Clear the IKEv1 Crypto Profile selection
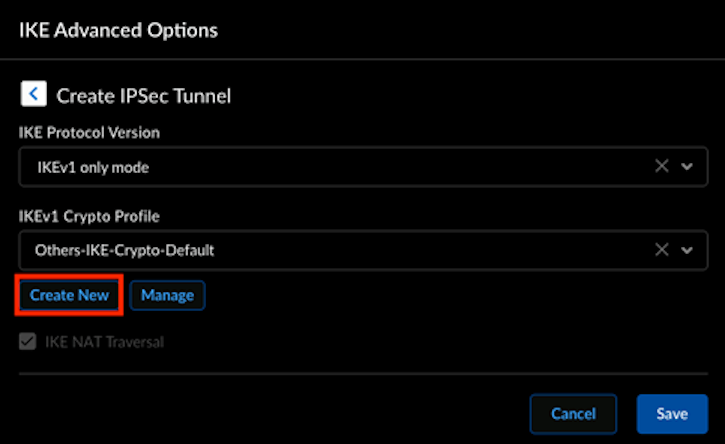The width and height of the screenshot is (725, 444). point(661,250)
